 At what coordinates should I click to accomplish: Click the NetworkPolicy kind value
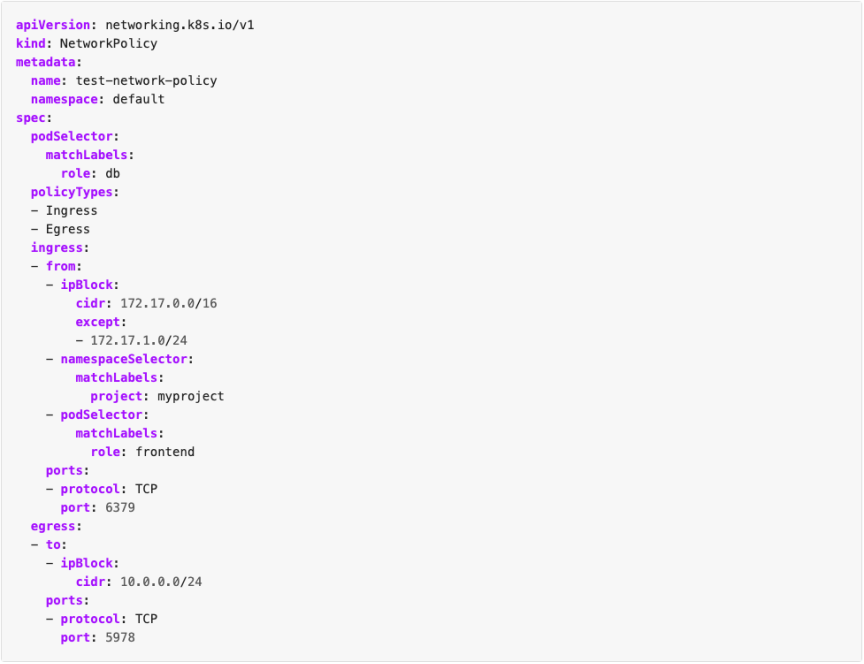click(x=108, y=43)
